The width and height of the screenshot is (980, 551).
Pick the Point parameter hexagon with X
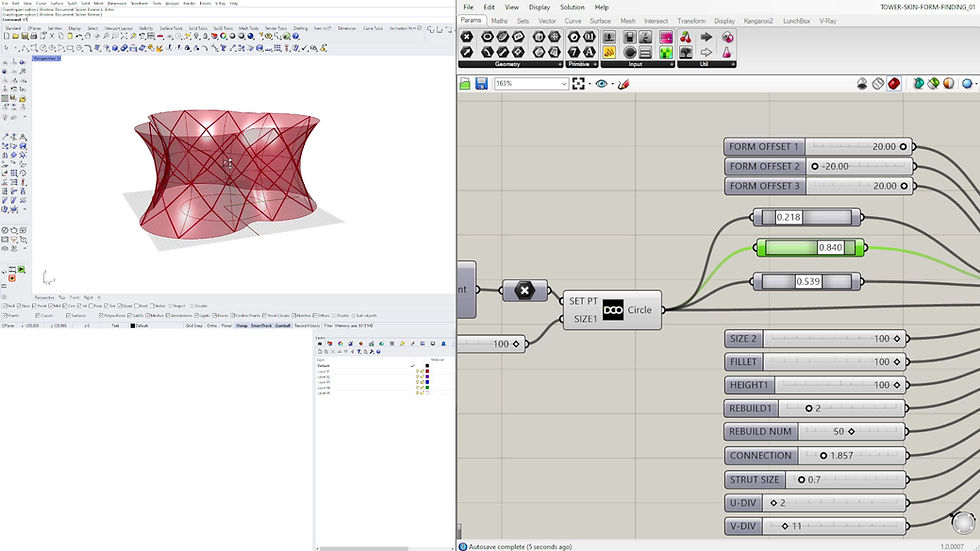pyautogui.click(x=467, y=37)
